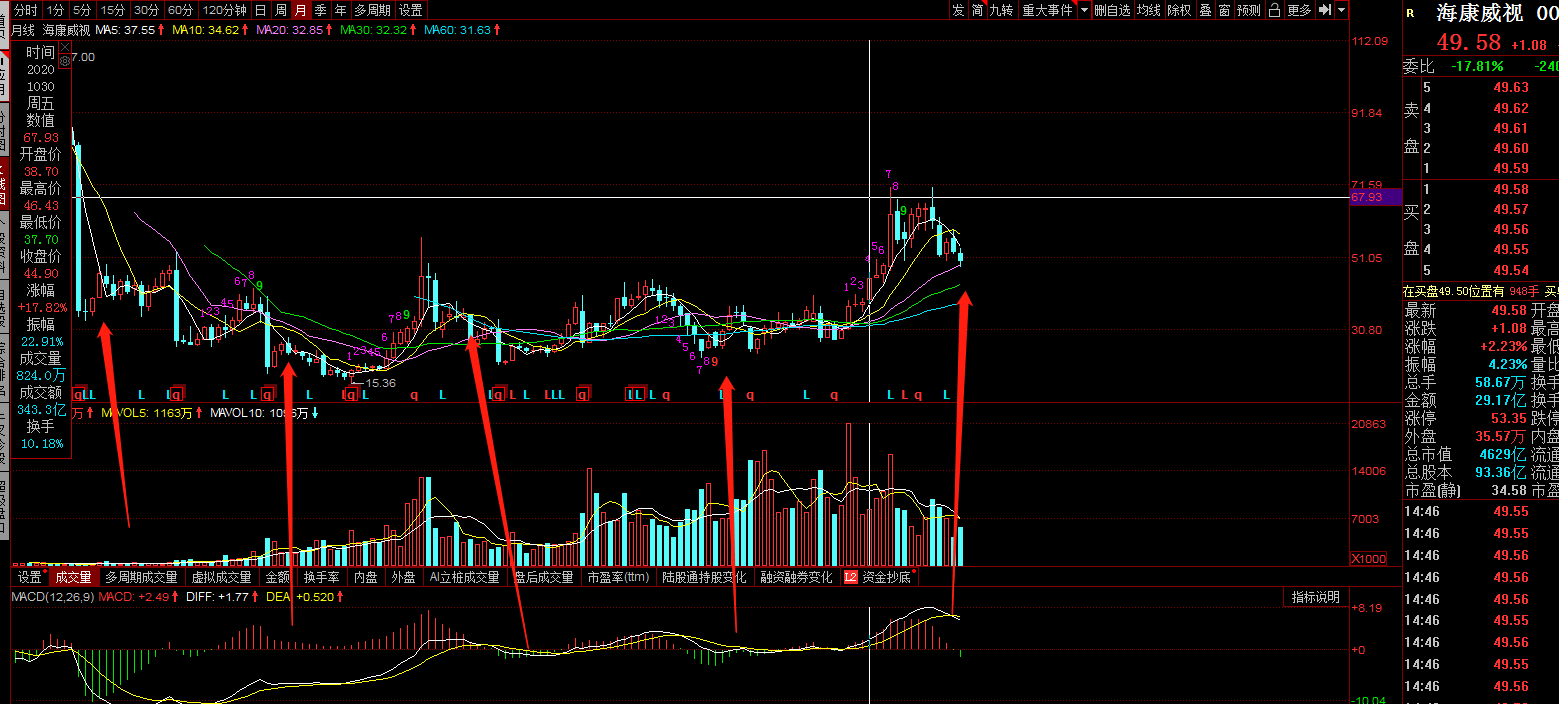Click the L2 badge beside 资金抄底

(x=851, y=577)
